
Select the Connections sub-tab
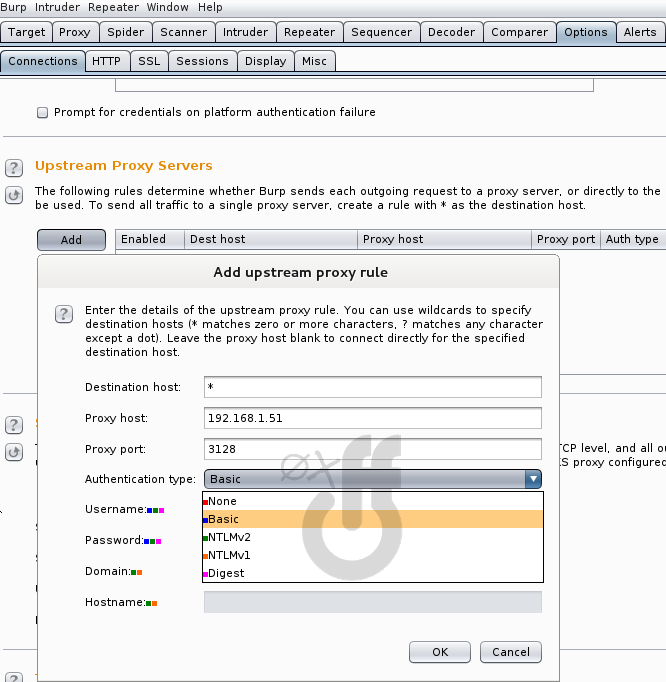43,61
